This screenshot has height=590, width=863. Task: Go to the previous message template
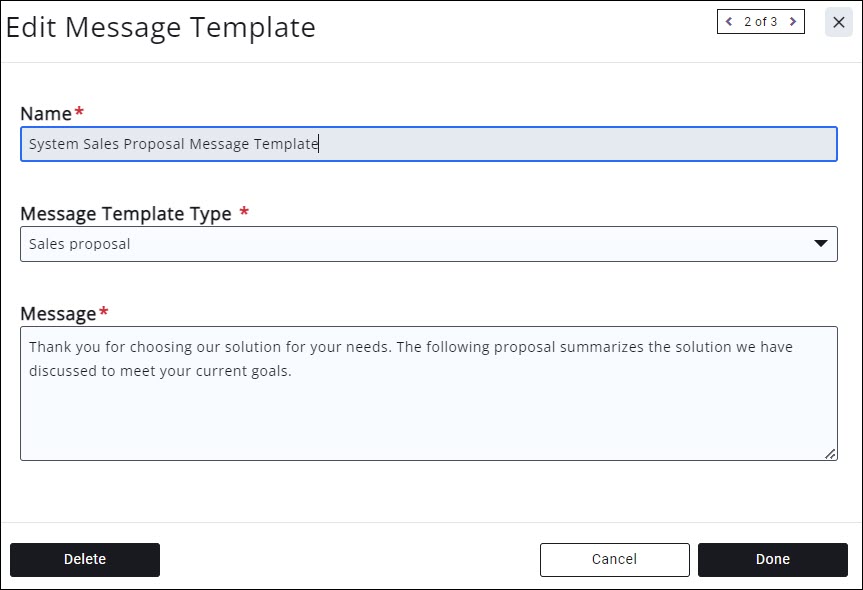coord(729,22)
